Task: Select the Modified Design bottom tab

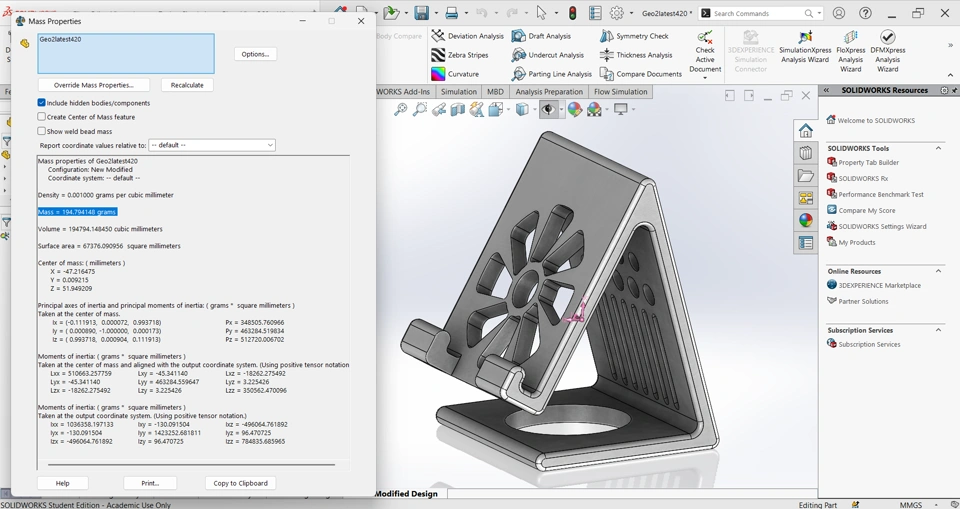Action: [x=408, y=494]
